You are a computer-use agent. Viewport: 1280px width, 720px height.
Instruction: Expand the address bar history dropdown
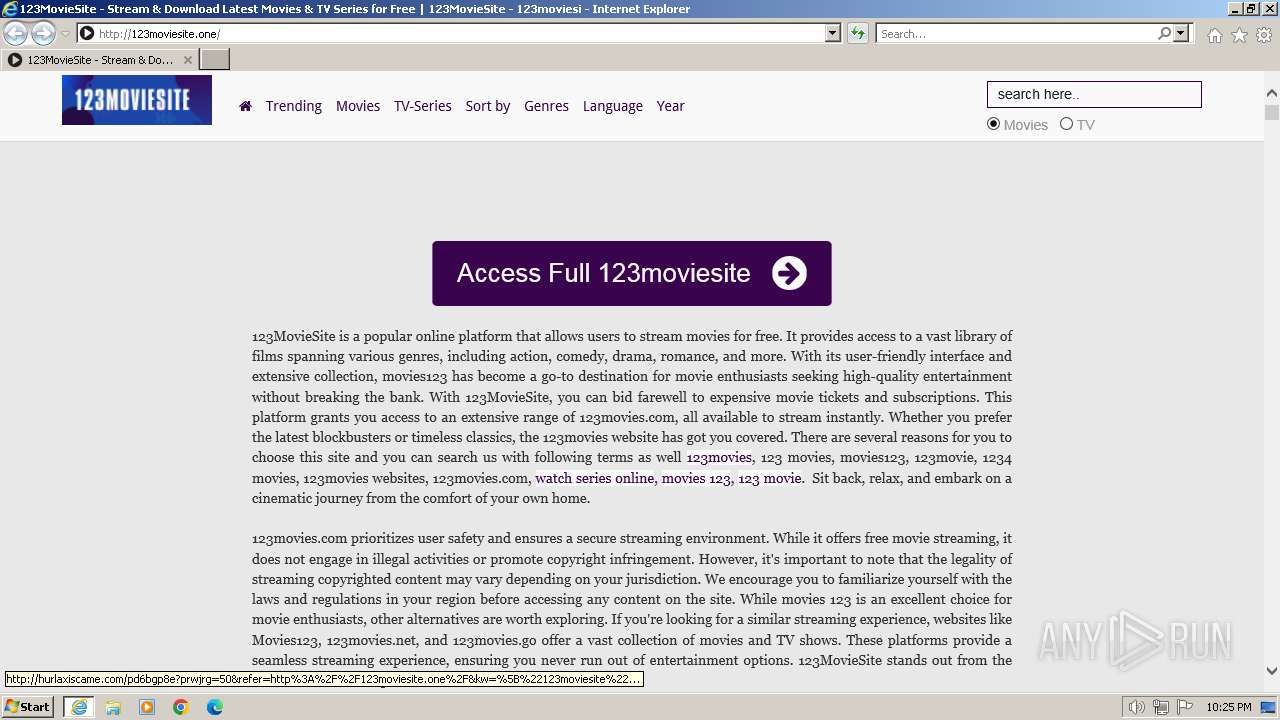833,34
